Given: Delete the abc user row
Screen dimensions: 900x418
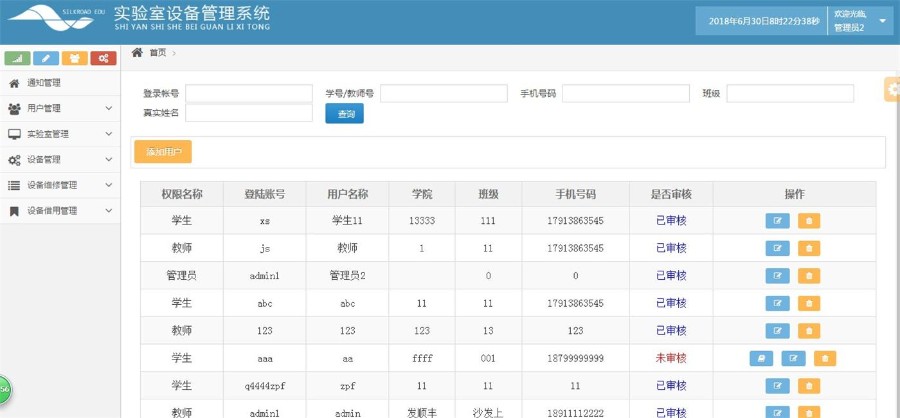Looking at the screenshot, I should [x=809, y=304].
